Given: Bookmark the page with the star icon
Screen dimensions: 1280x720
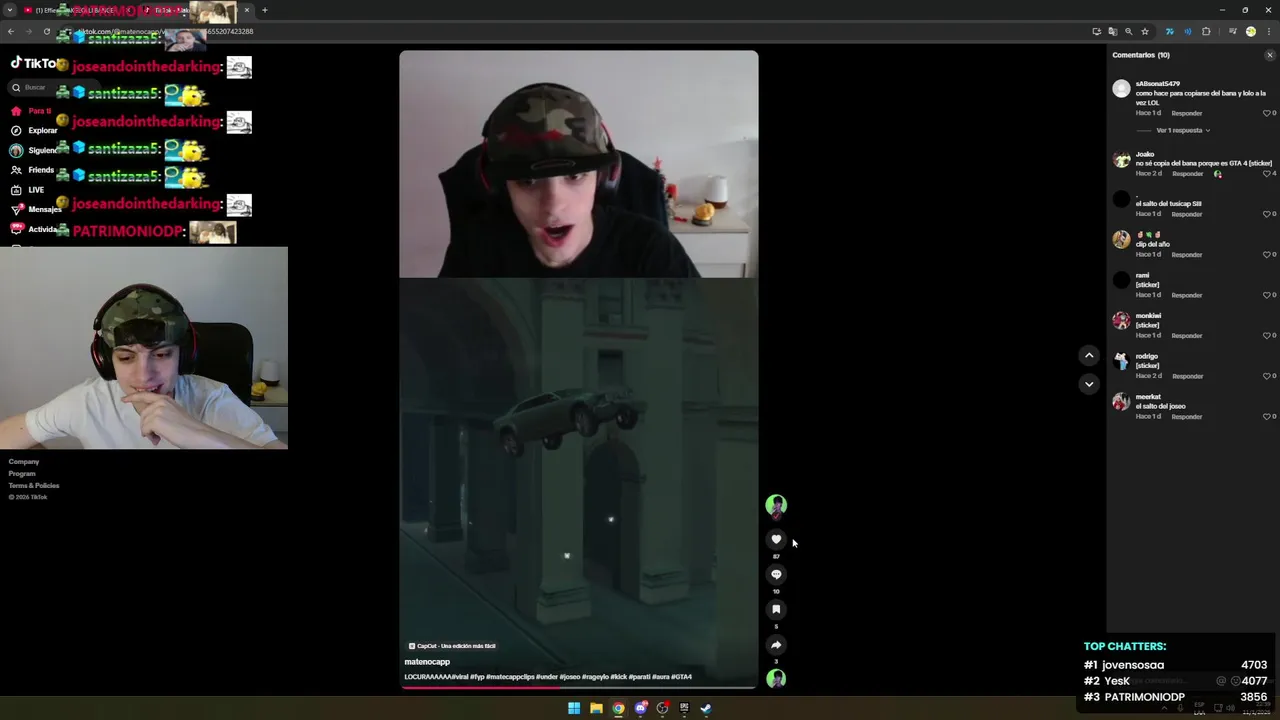Looking at the screenshot, I should (1145, 31).
